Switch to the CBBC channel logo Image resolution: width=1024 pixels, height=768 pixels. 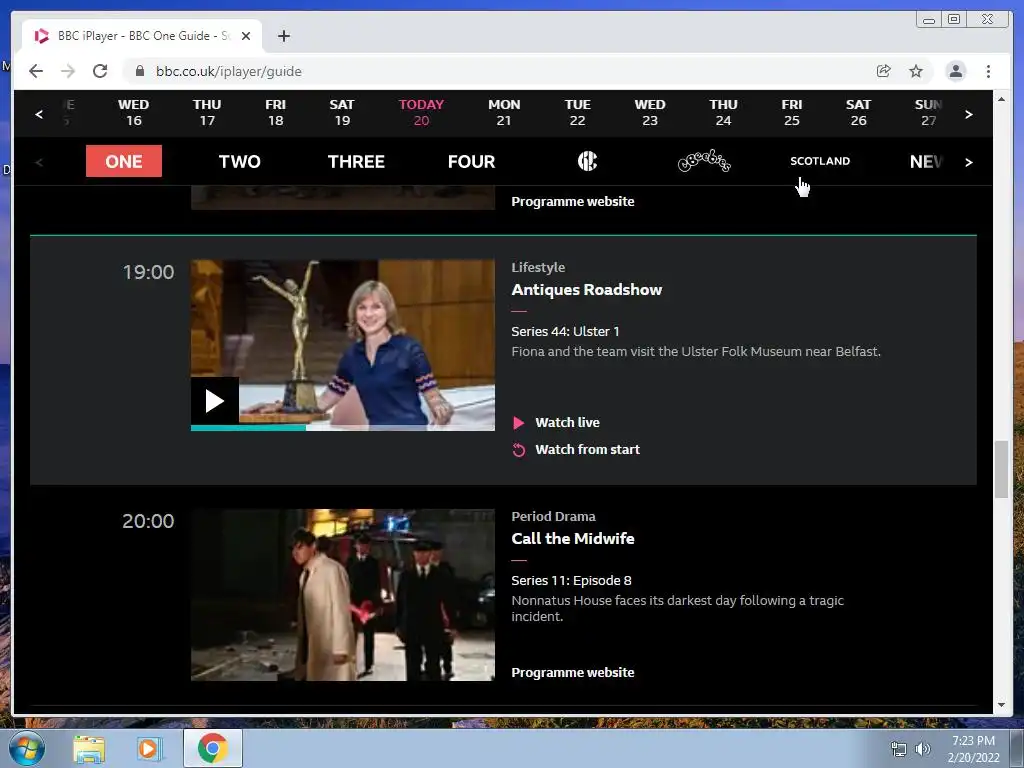587,161
